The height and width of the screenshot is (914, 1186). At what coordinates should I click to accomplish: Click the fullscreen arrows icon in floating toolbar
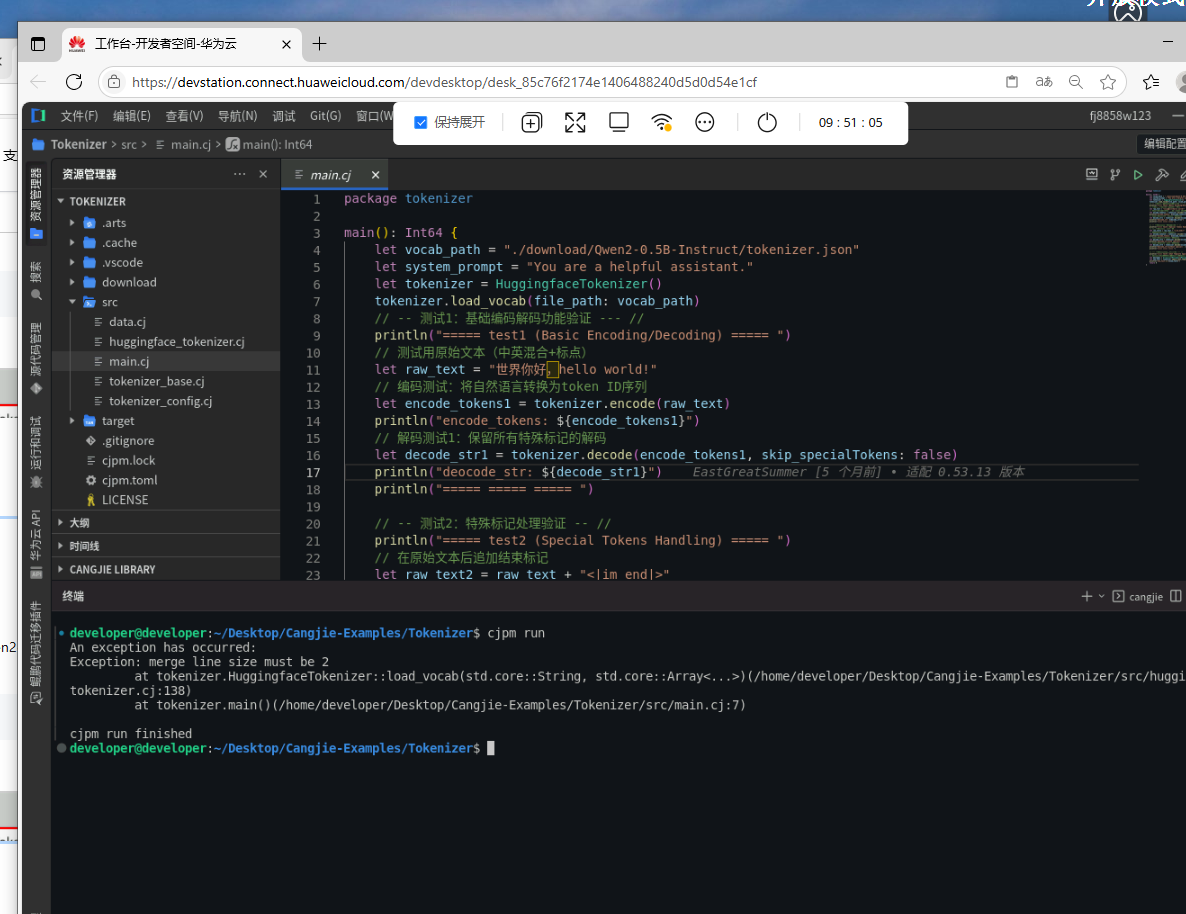pyautogui.click(x=575, y=123)
